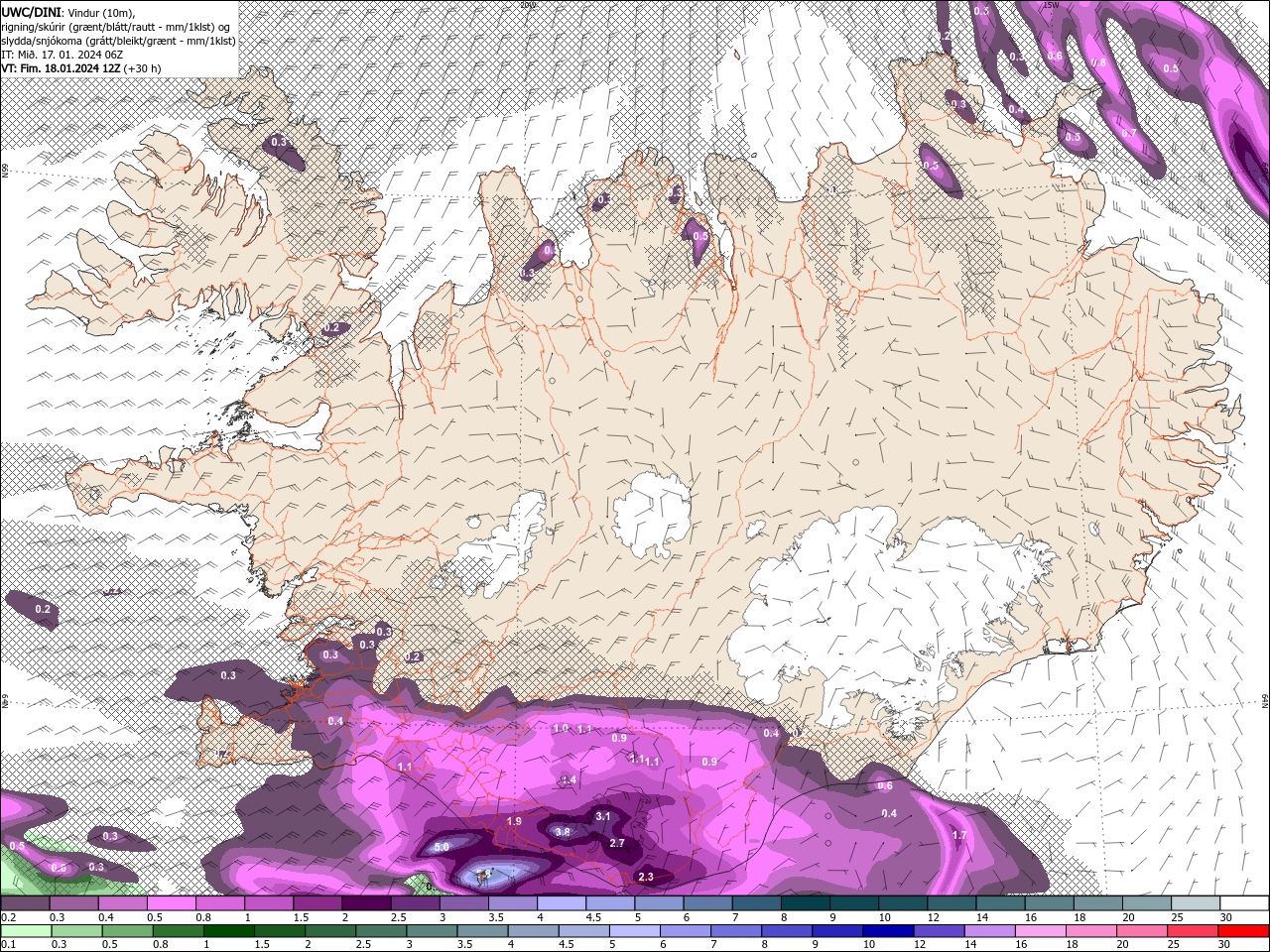
Task: Click the 3.8 precipitation value on the map
Action: 562,832
